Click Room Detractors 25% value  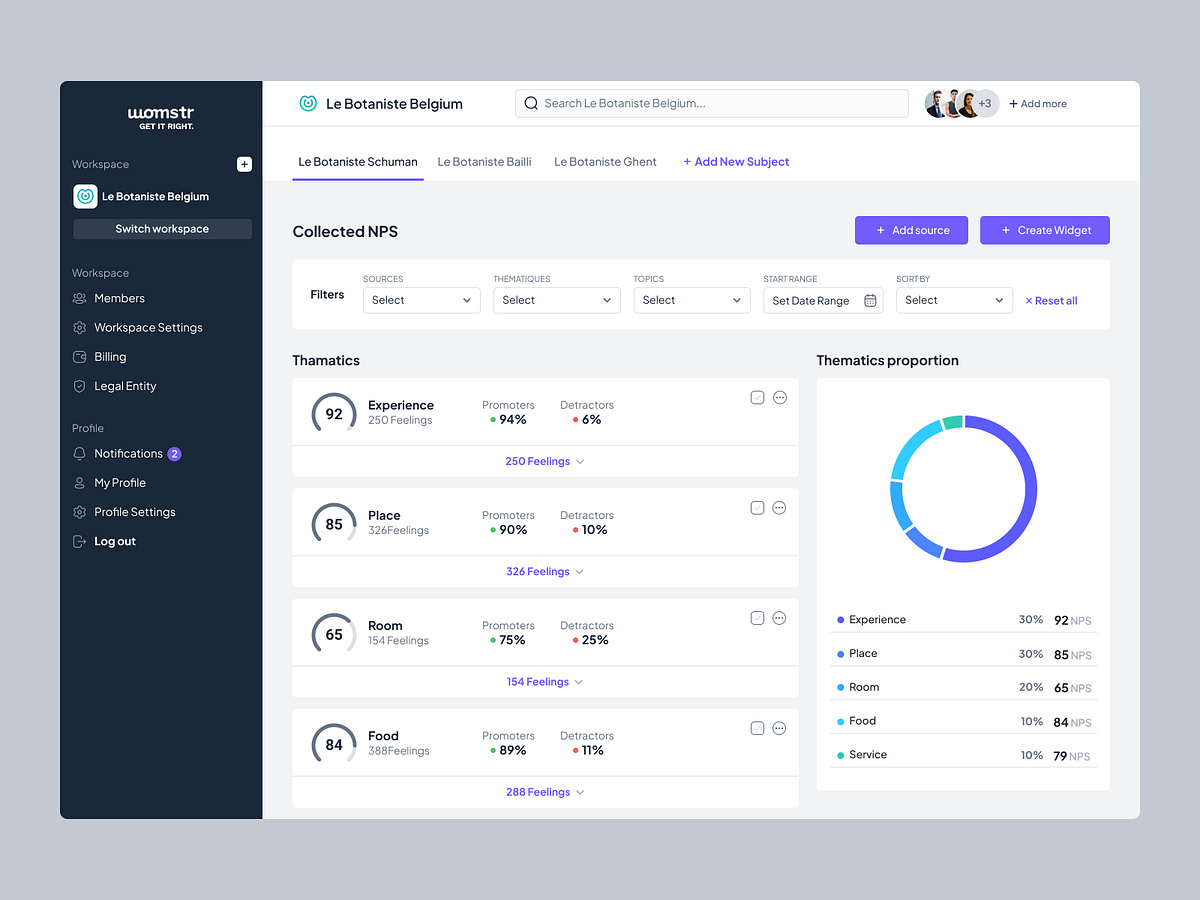[x=595, y=640]
